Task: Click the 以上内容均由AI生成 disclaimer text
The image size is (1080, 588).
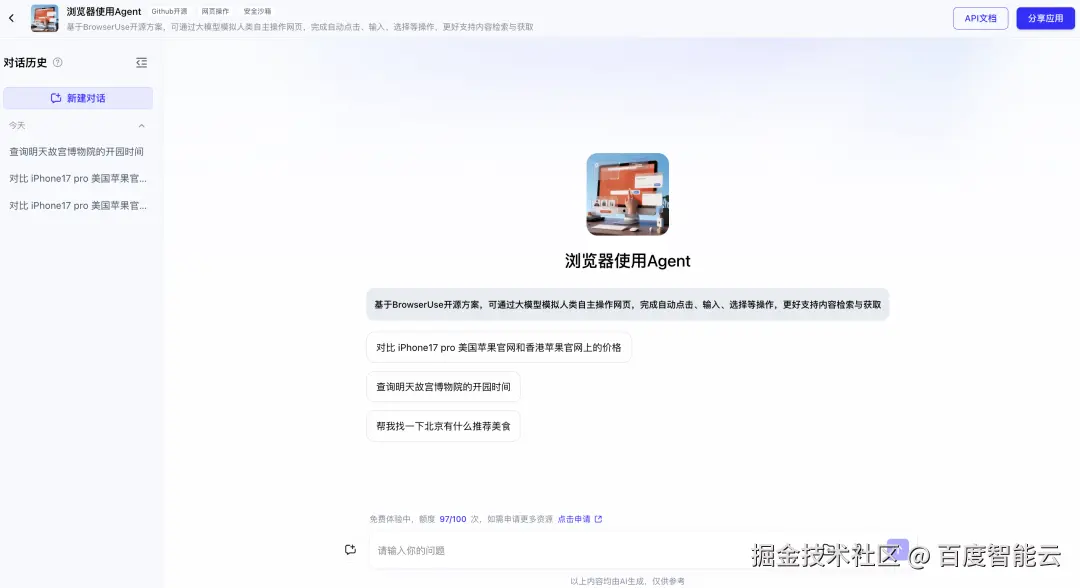Action: pyautogui.click(x=627, y=581)
